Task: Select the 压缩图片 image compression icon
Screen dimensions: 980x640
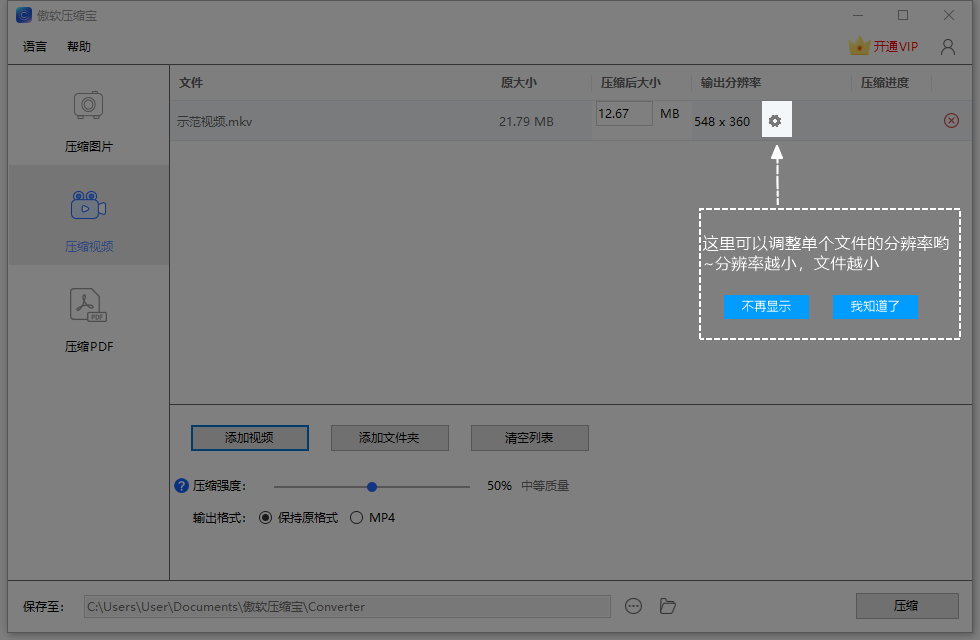Action: click(89, 105)
